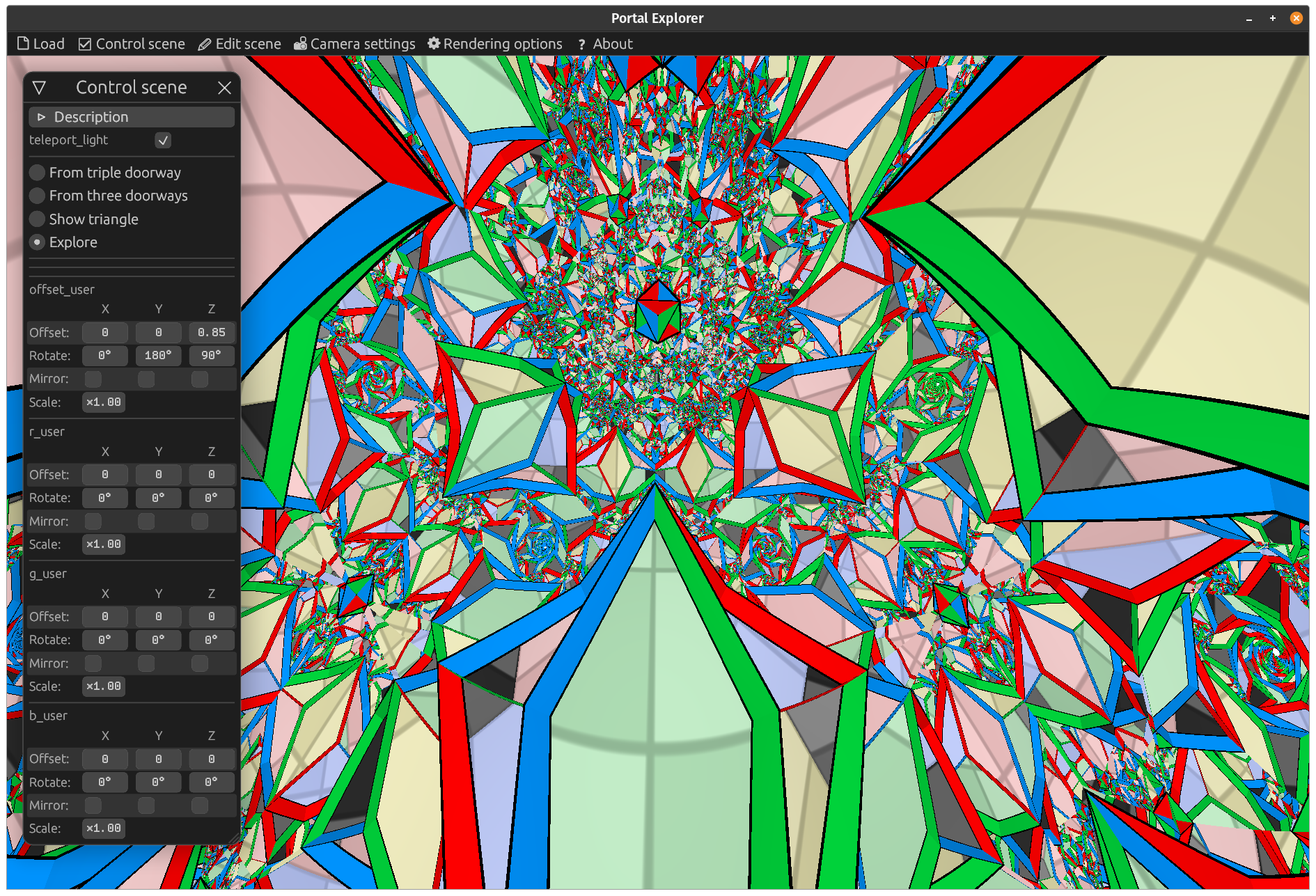Open the Edit scene menu

tap(240, 44)
